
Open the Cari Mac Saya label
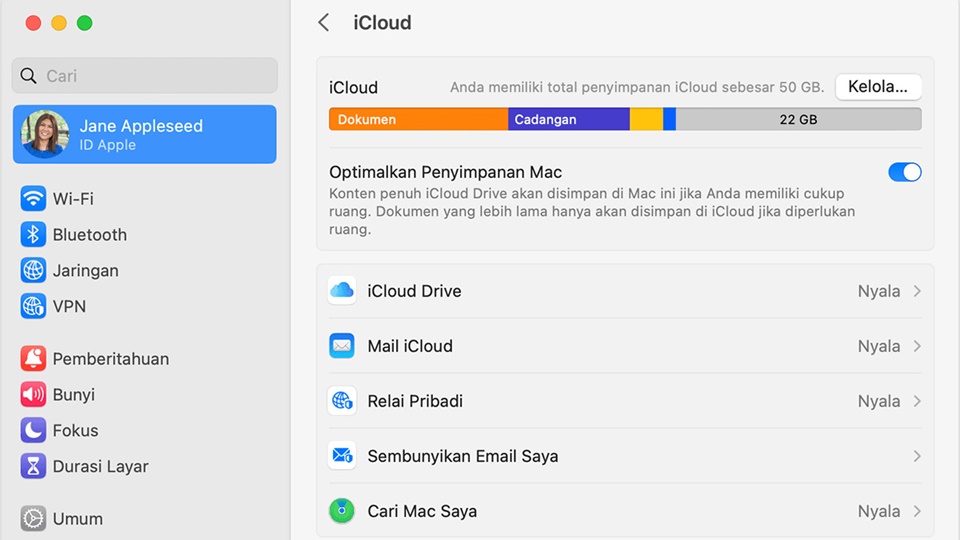(x=422, y=511)
